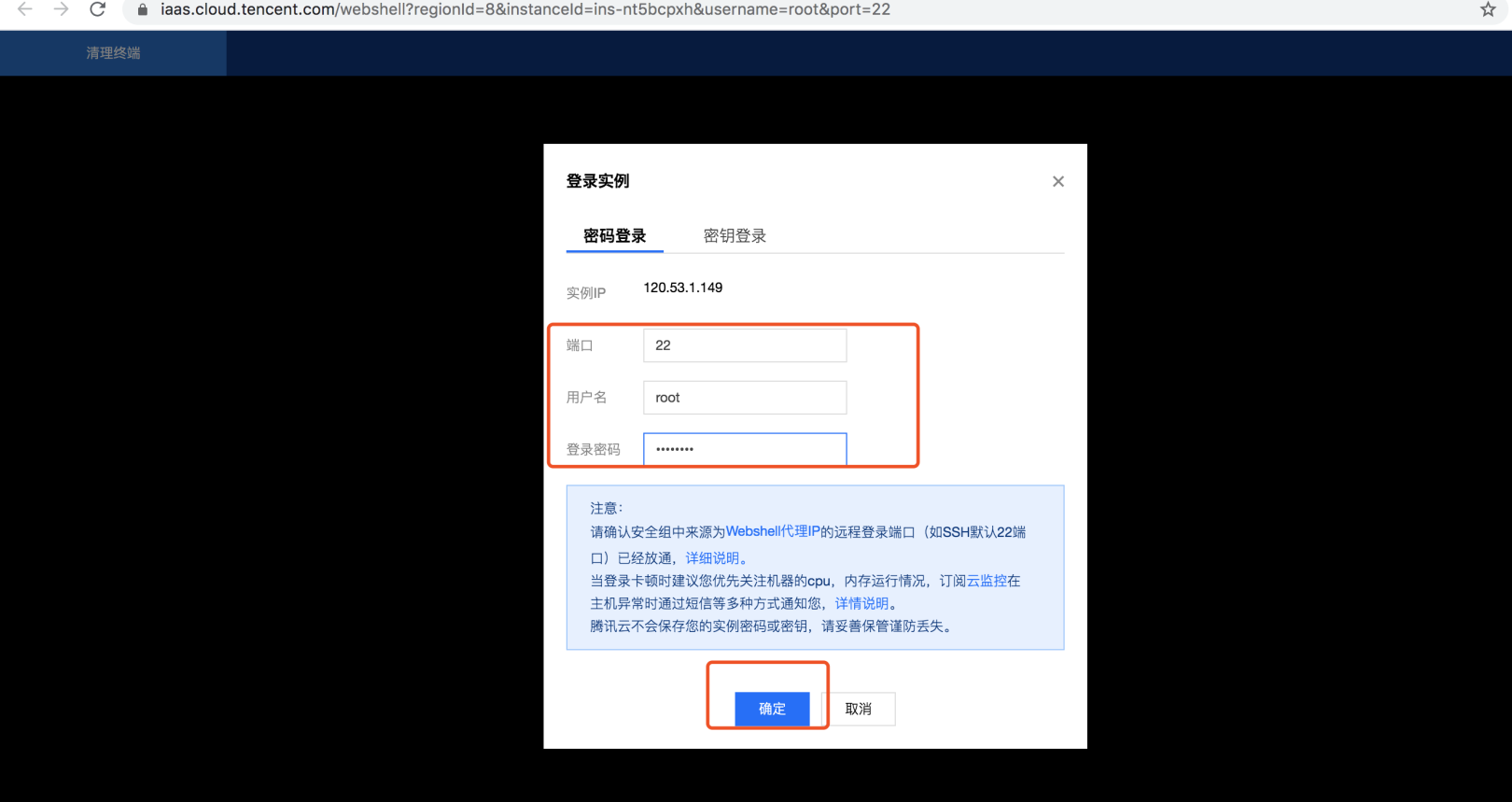The height and width of the screenshot is (802, 1512).
Task: Click the lock icon in the address bar
Action: 143,9
